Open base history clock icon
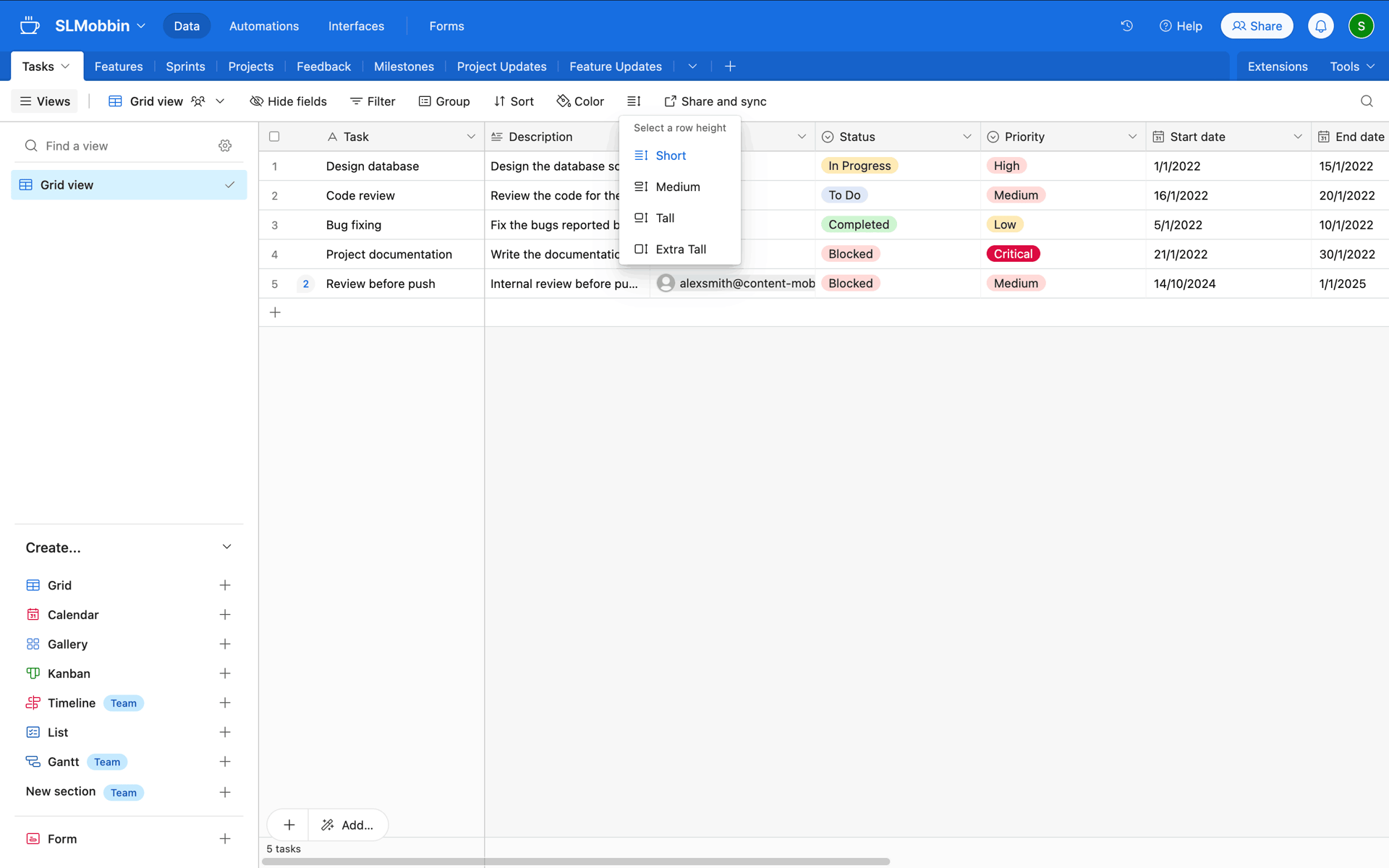The image size is (1389, 868). coord(1126,26)
